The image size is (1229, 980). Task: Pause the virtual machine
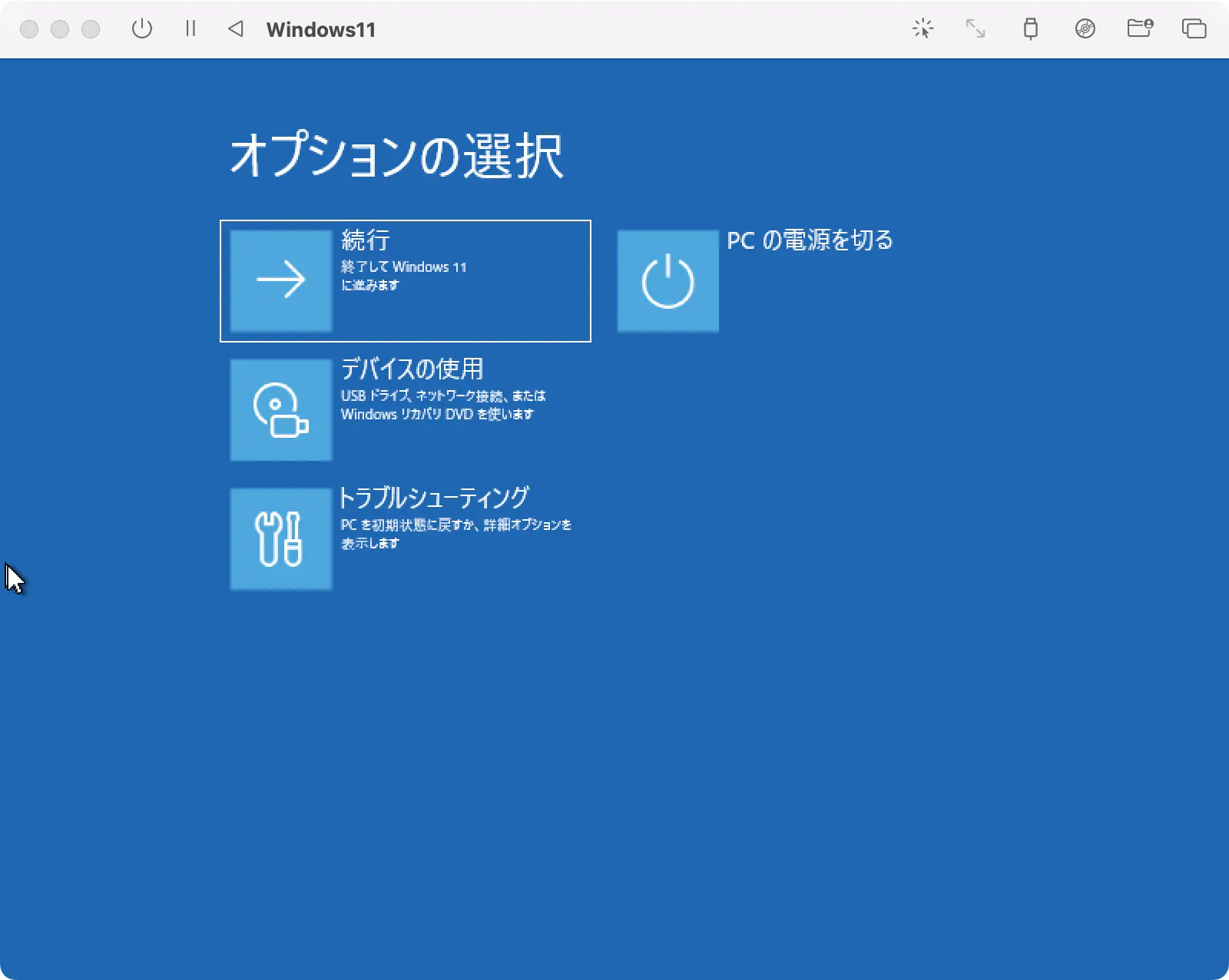190,29
